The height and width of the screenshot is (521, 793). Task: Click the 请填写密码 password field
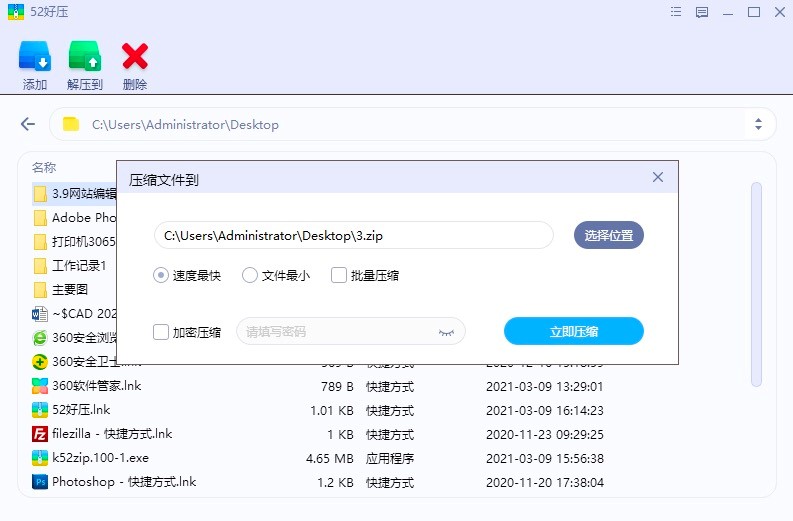pyautogui.click(x=350, y=331)
